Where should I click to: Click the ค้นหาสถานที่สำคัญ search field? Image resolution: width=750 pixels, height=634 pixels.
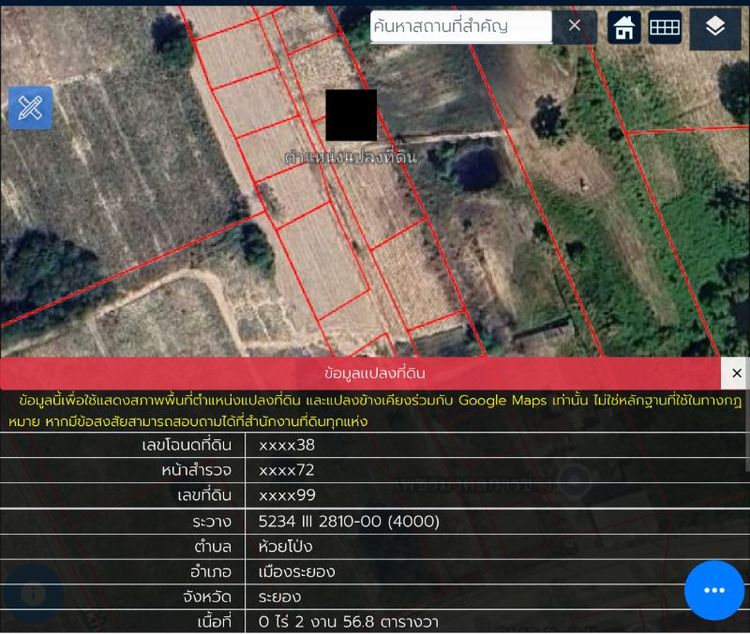461,27
